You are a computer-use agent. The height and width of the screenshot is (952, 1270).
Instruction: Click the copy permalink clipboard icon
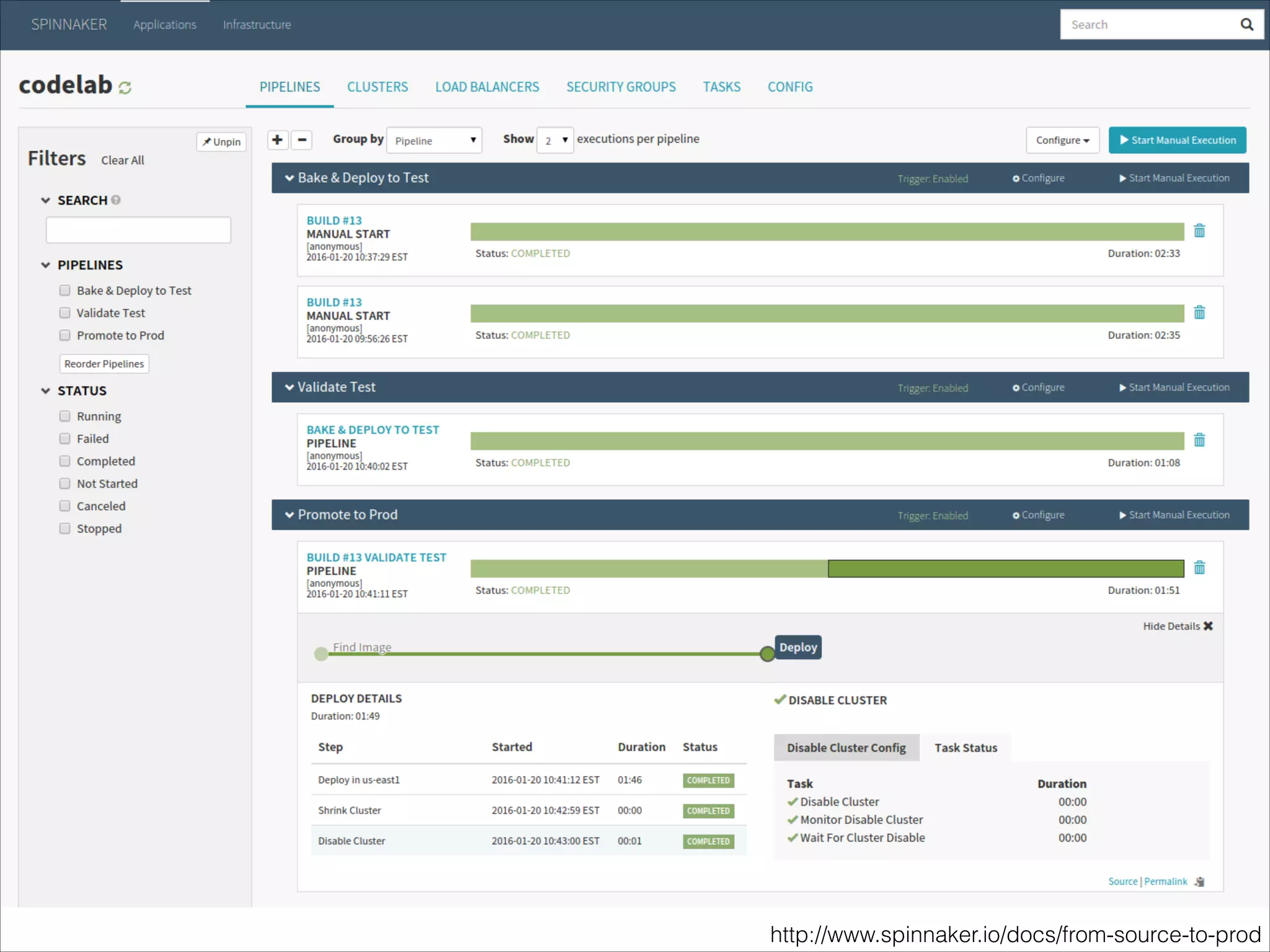(1200, 881)
